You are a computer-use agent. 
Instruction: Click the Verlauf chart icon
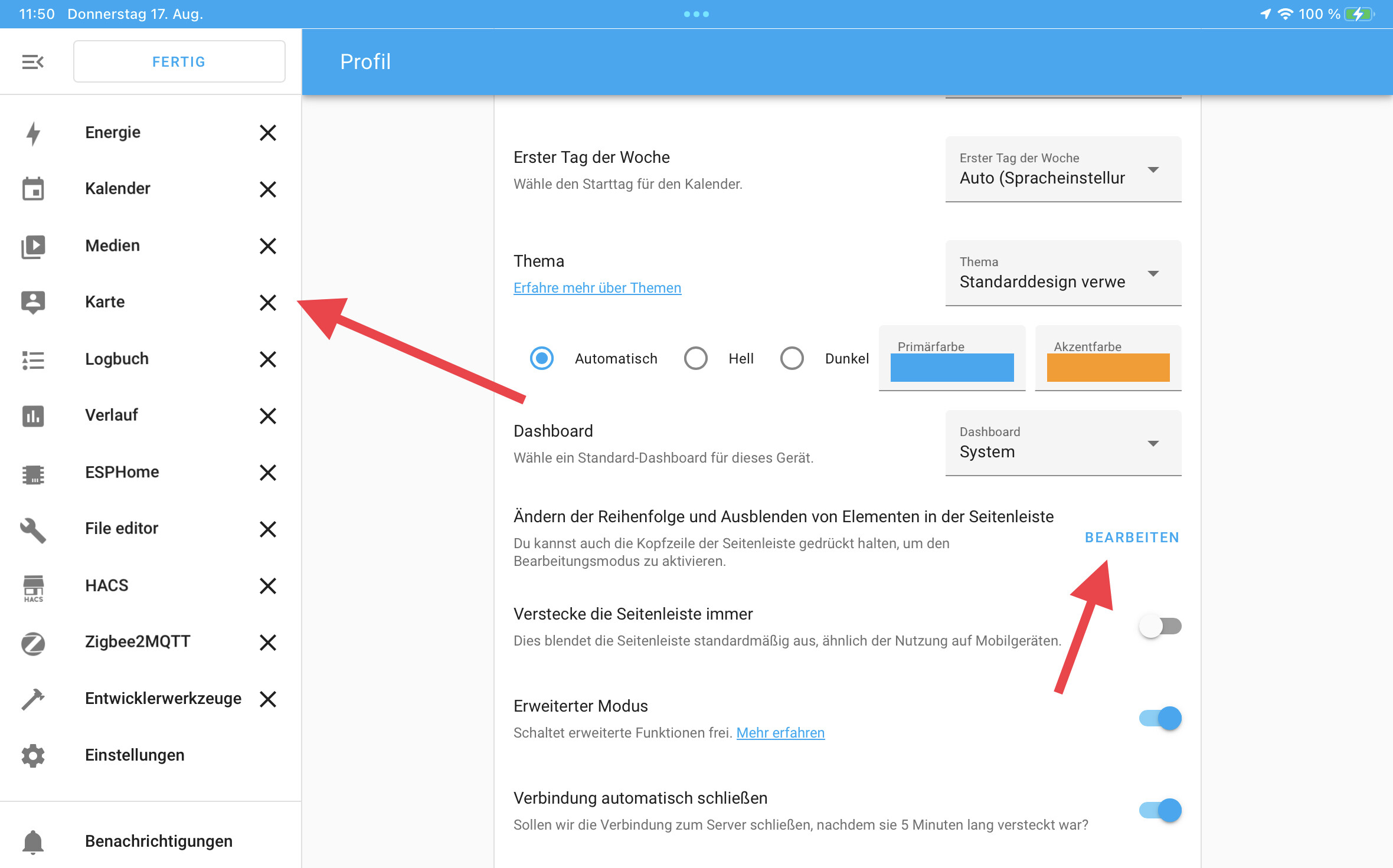[x=33, y=415]
